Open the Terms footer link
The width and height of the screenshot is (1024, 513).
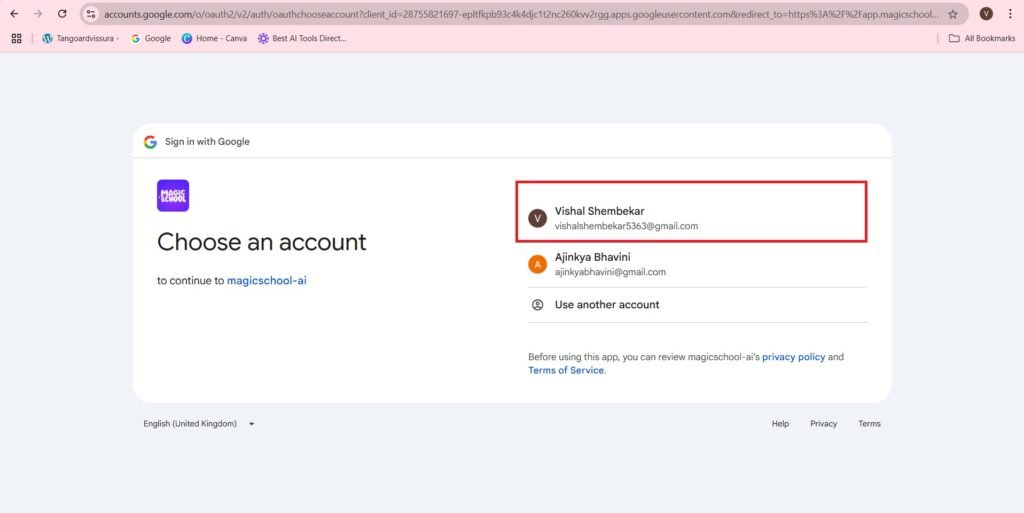click(869, 424)
